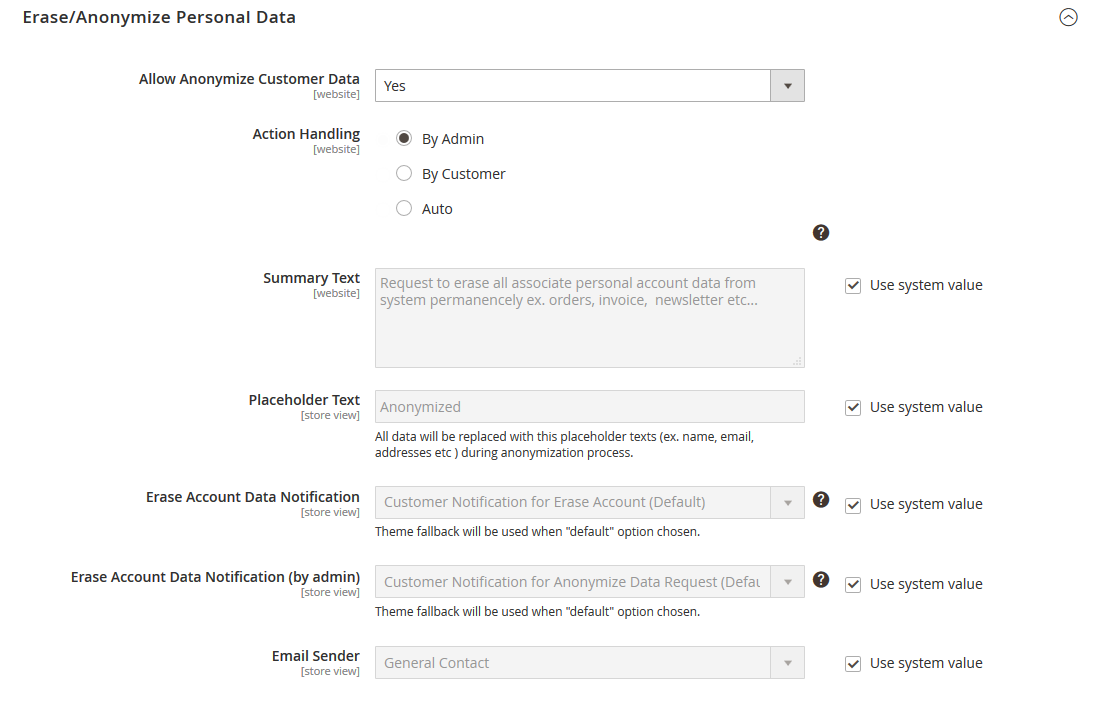The width and height of the screenshot is (1096, 704).
Task: Open the Allow Anonymize Customer Data dropdown
Action: pos(589,86)
